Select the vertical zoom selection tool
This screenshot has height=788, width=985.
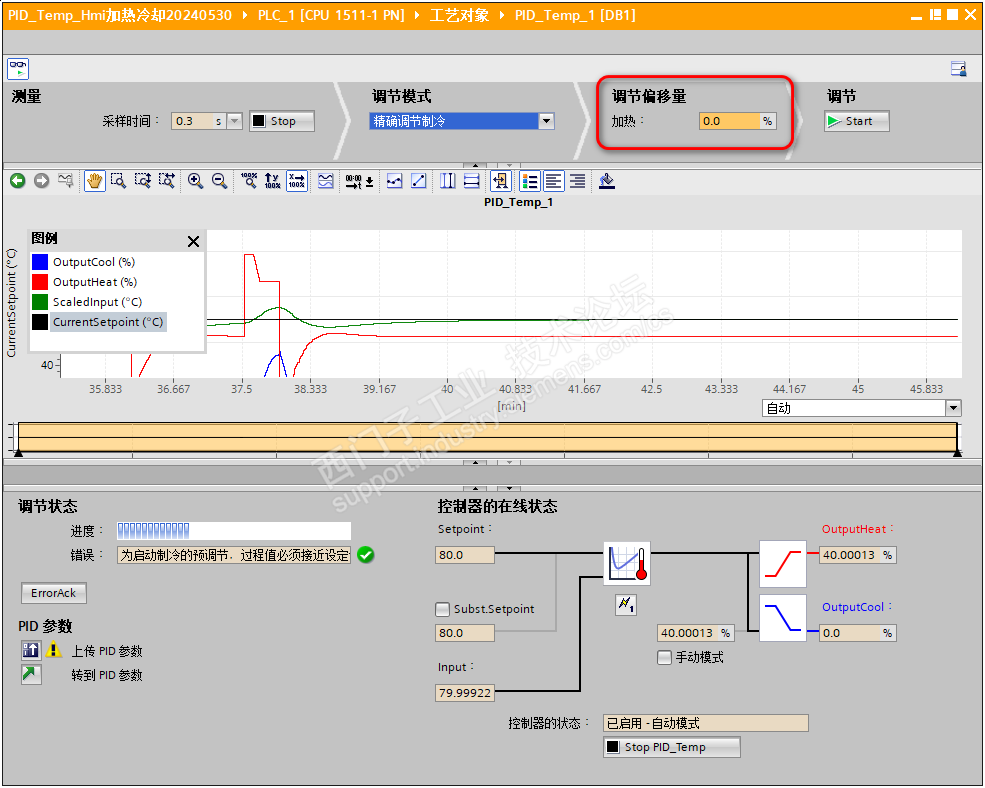coord(143,181)
